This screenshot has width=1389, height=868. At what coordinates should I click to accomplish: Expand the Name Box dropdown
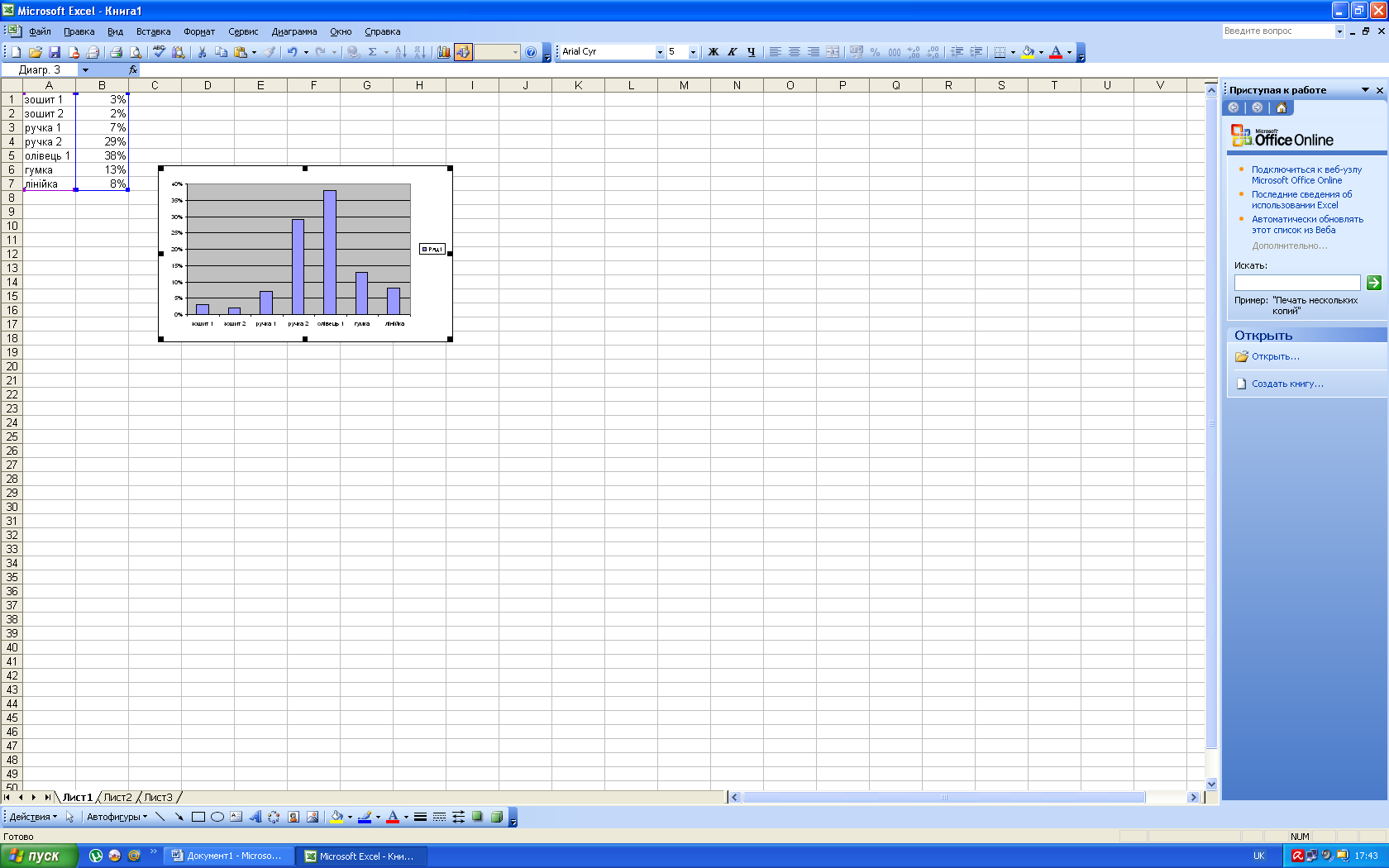coord(85,70)
